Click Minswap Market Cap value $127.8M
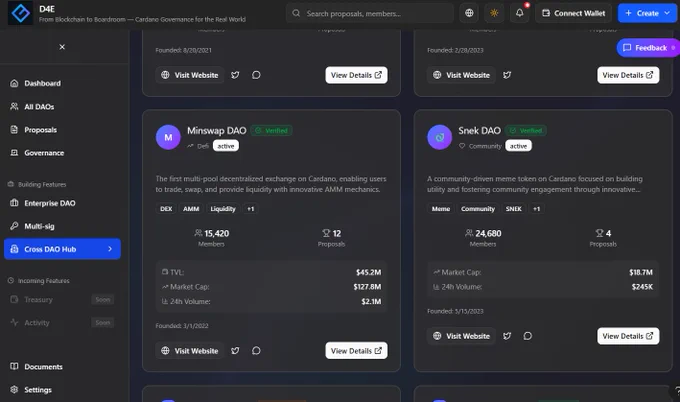 [367, 287]
